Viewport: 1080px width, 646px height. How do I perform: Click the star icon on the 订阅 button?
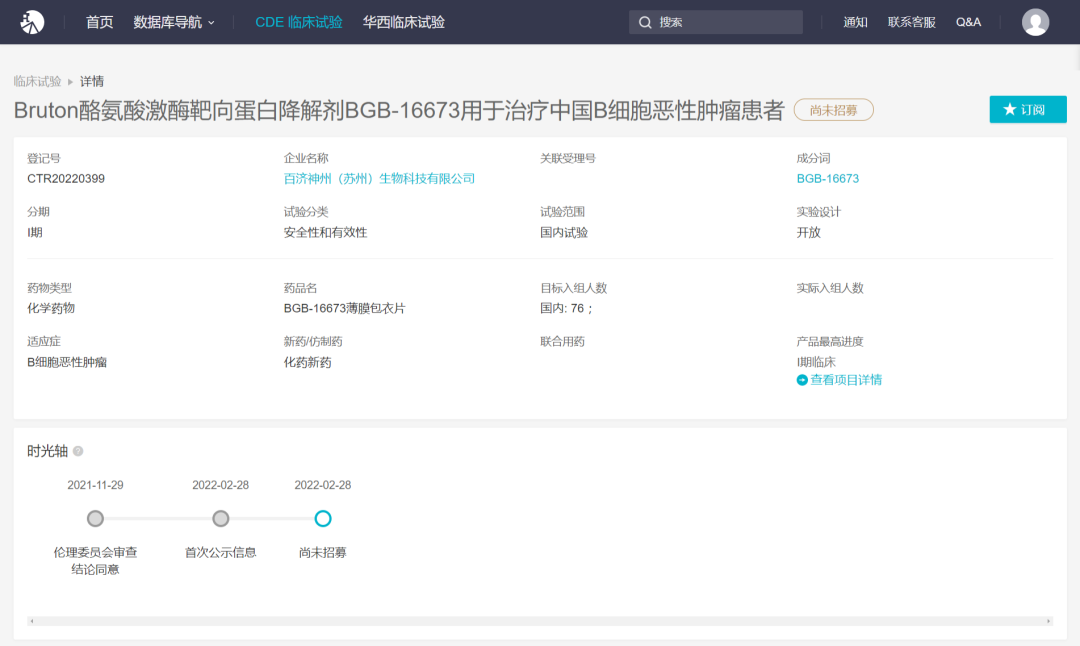pyautogui.click(x=1009, y=110)
